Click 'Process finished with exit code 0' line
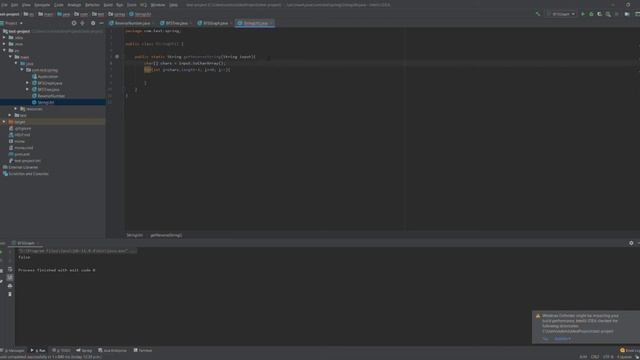The image size is (640, 360). [x=57, y=270]
